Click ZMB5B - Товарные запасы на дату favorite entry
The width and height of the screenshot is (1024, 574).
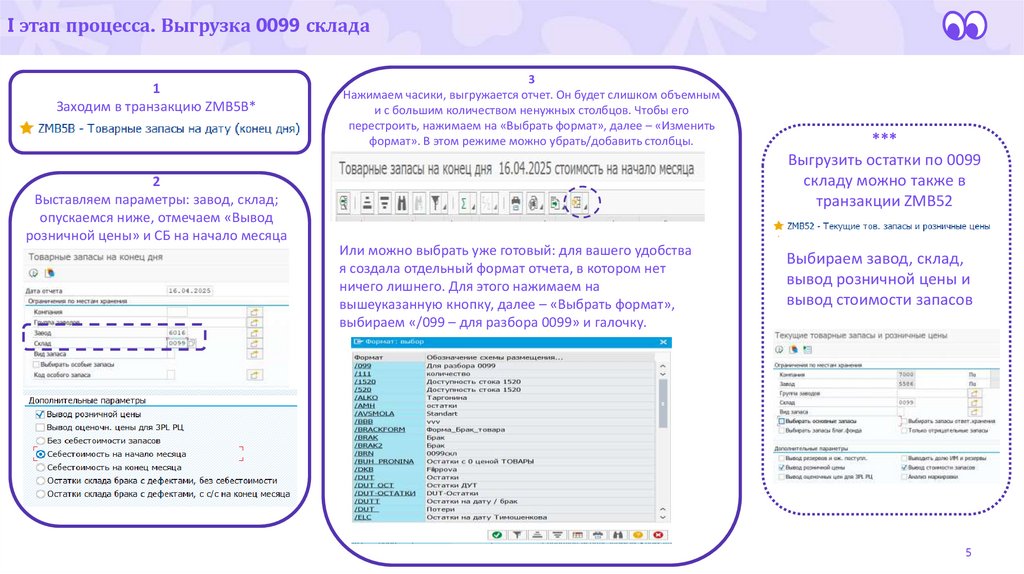coord(168,128)
